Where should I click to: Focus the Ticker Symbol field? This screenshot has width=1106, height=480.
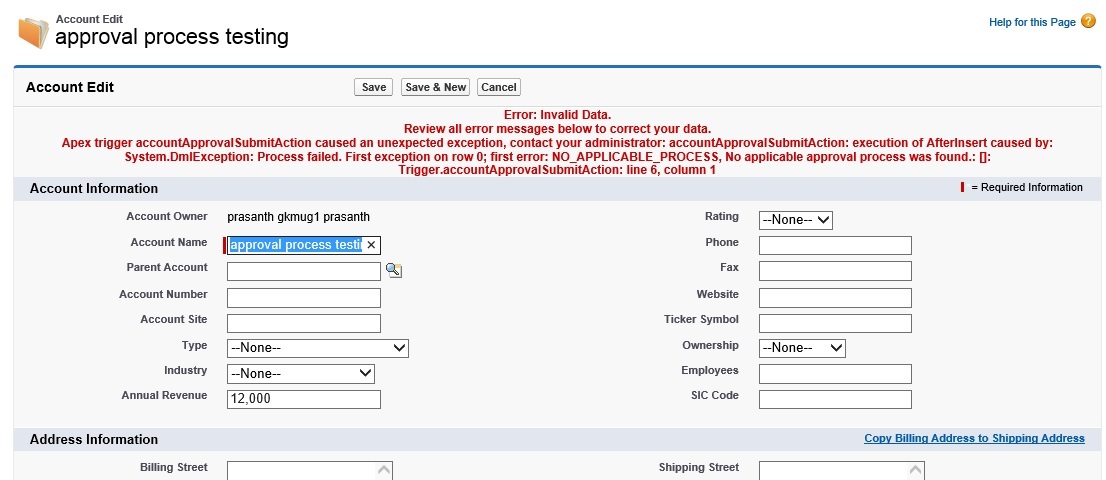tap(835, 323)
